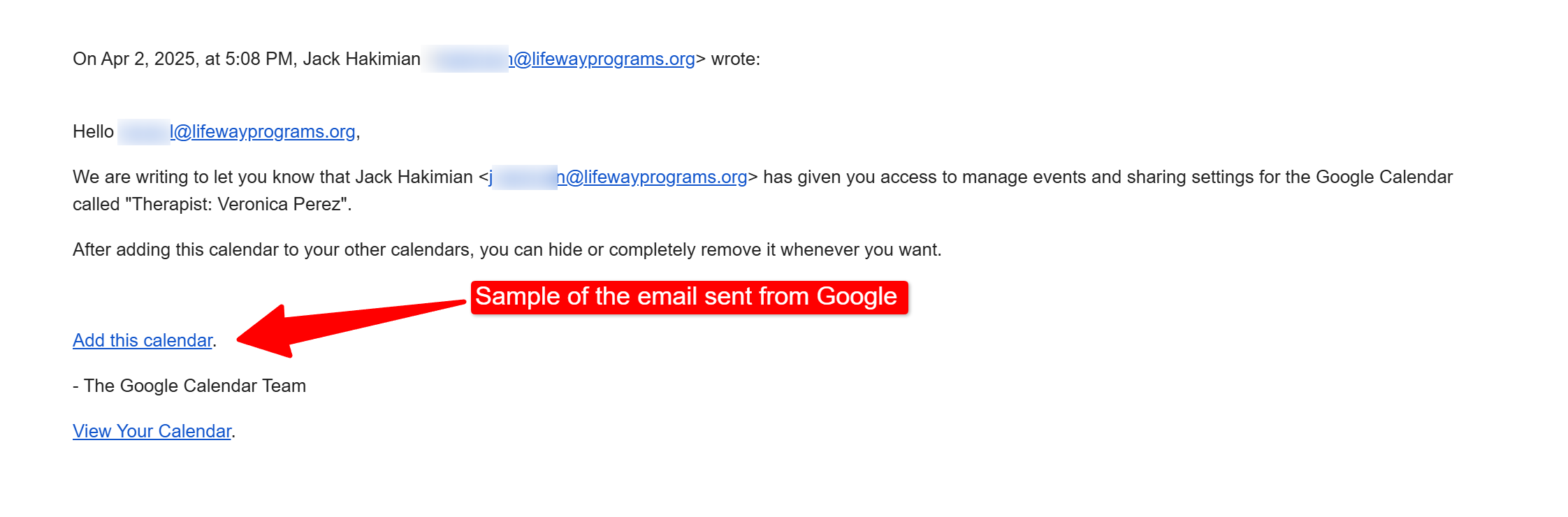The height and width of the screenshot is (517, 1568).
Task: Select the red "Sample of the email sent from Google" label
Action: pos(689,297)
